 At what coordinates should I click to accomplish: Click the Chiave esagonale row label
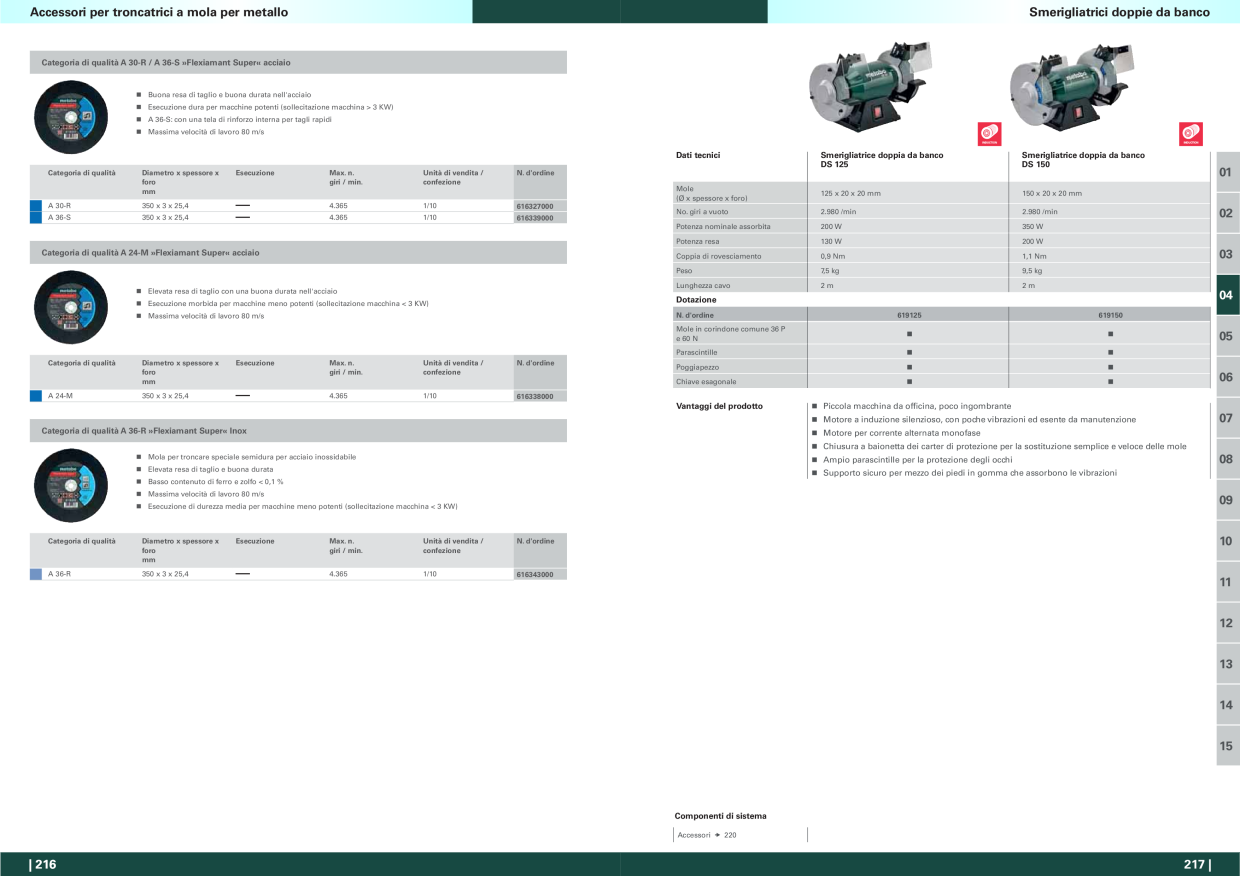click(x=706, y=381)
